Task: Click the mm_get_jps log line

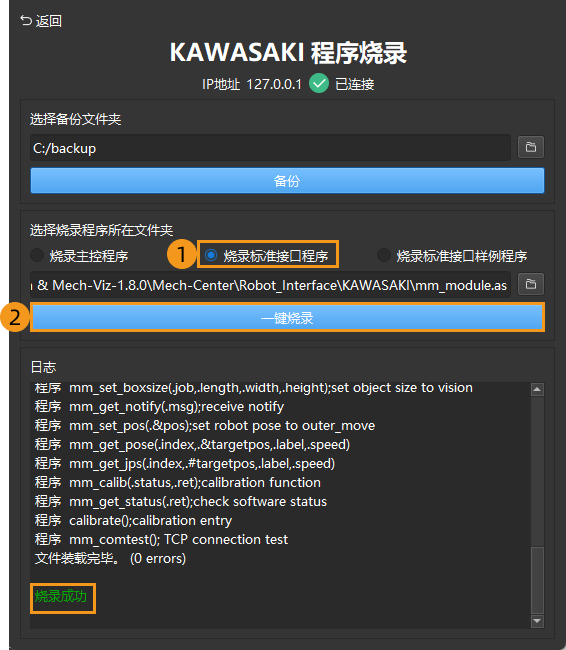Action: pyautogui.click(x=185, y=463)
